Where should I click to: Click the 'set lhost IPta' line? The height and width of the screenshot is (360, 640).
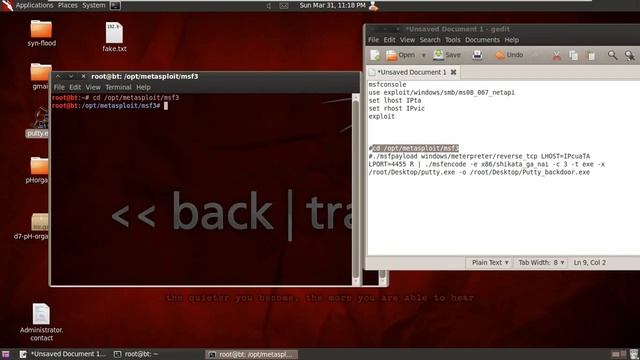pyautogui.click(x=395, y=100)
